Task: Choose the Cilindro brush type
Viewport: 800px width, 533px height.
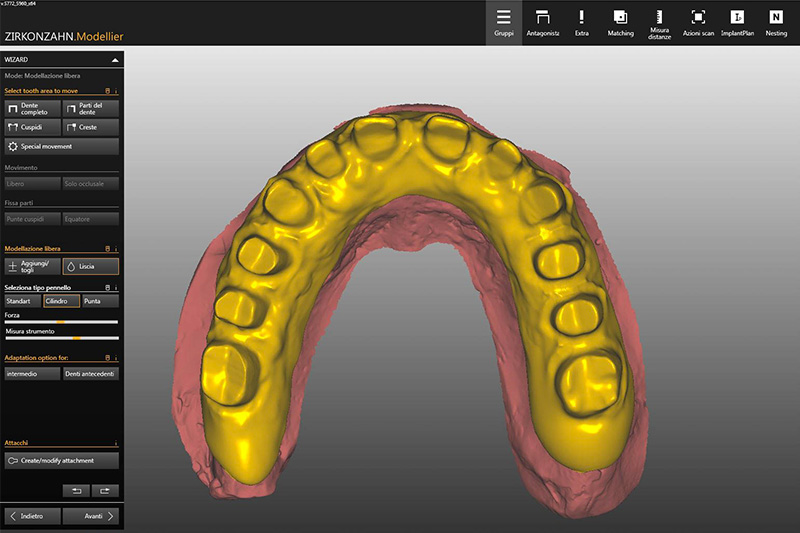Action: pyautogui.click(x=61, y=300)
